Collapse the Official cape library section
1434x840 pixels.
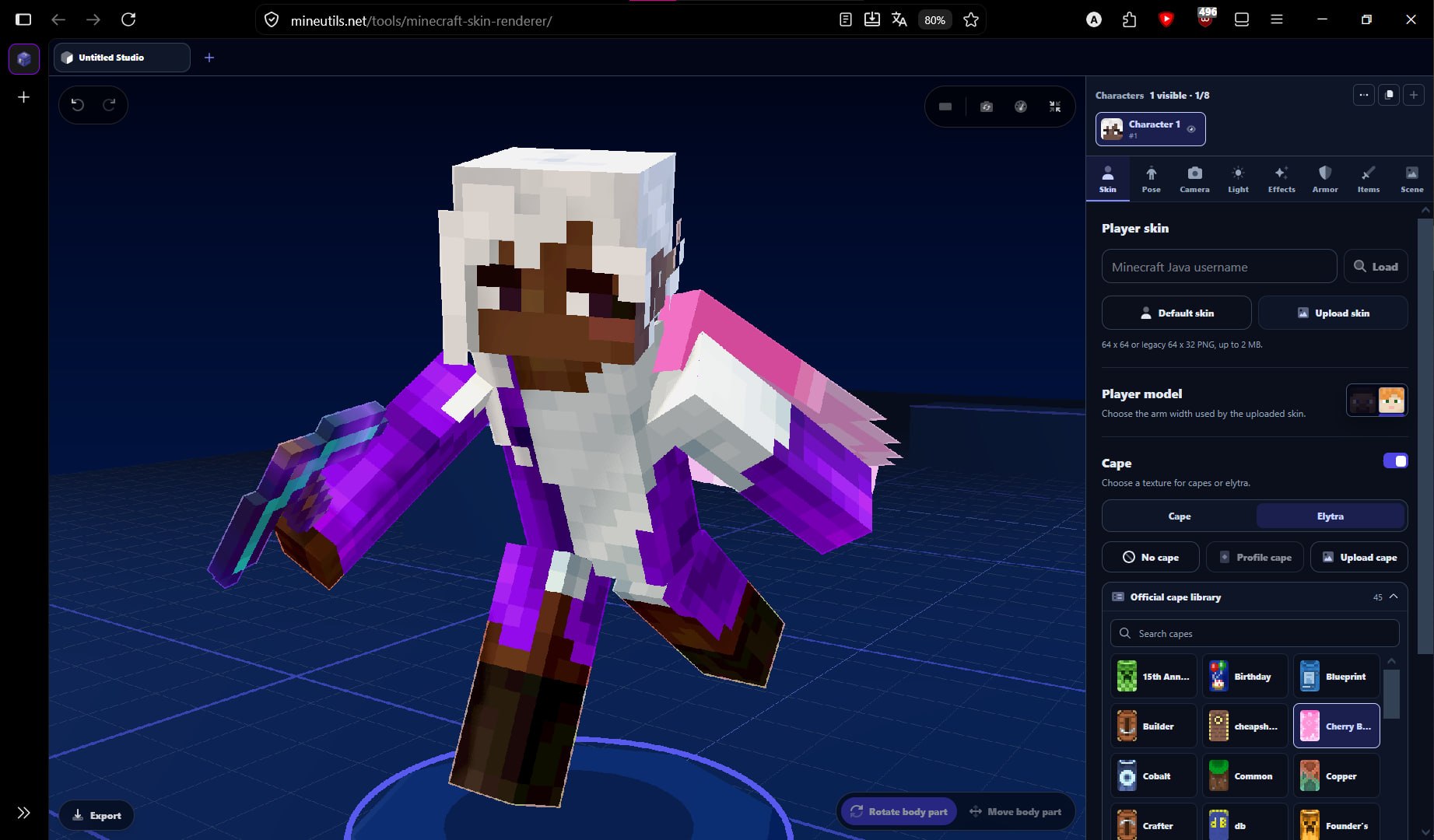1394,597
